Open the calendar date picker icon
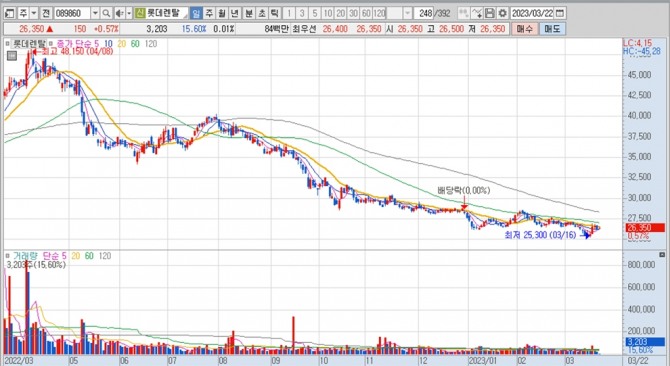The image size is (670, 366). (x=559, y=13)
